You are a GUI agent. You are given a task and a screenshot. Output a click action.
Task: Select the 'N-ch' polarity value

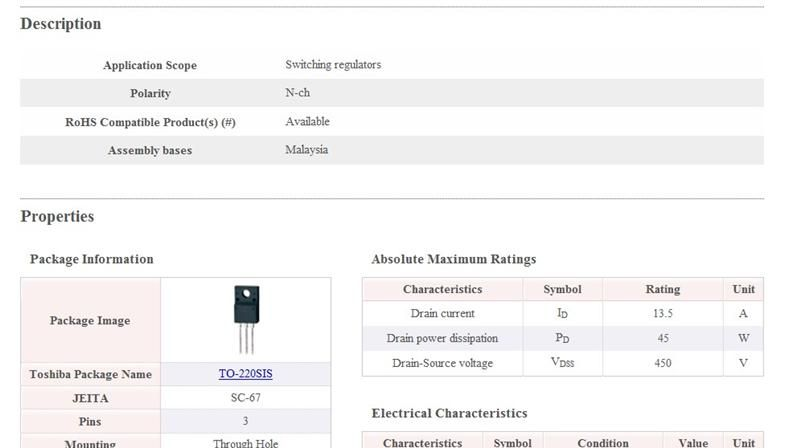(297, 93)
